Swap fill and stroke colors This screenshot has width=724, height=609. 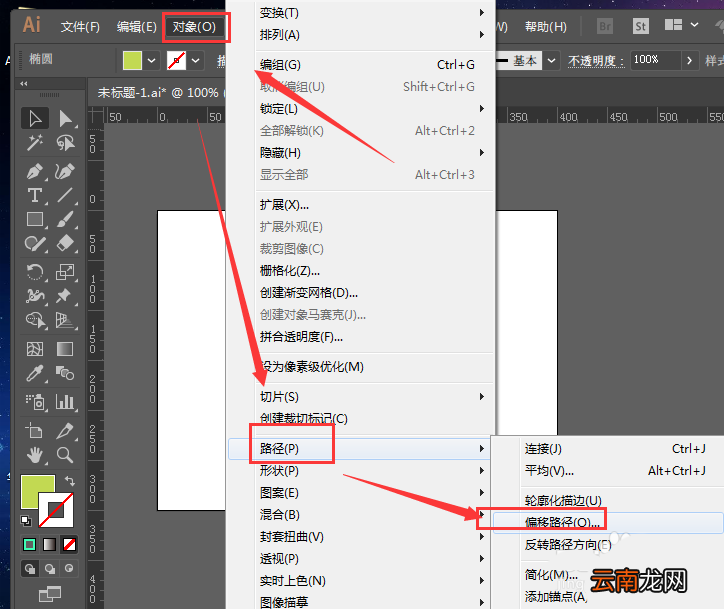70,481
